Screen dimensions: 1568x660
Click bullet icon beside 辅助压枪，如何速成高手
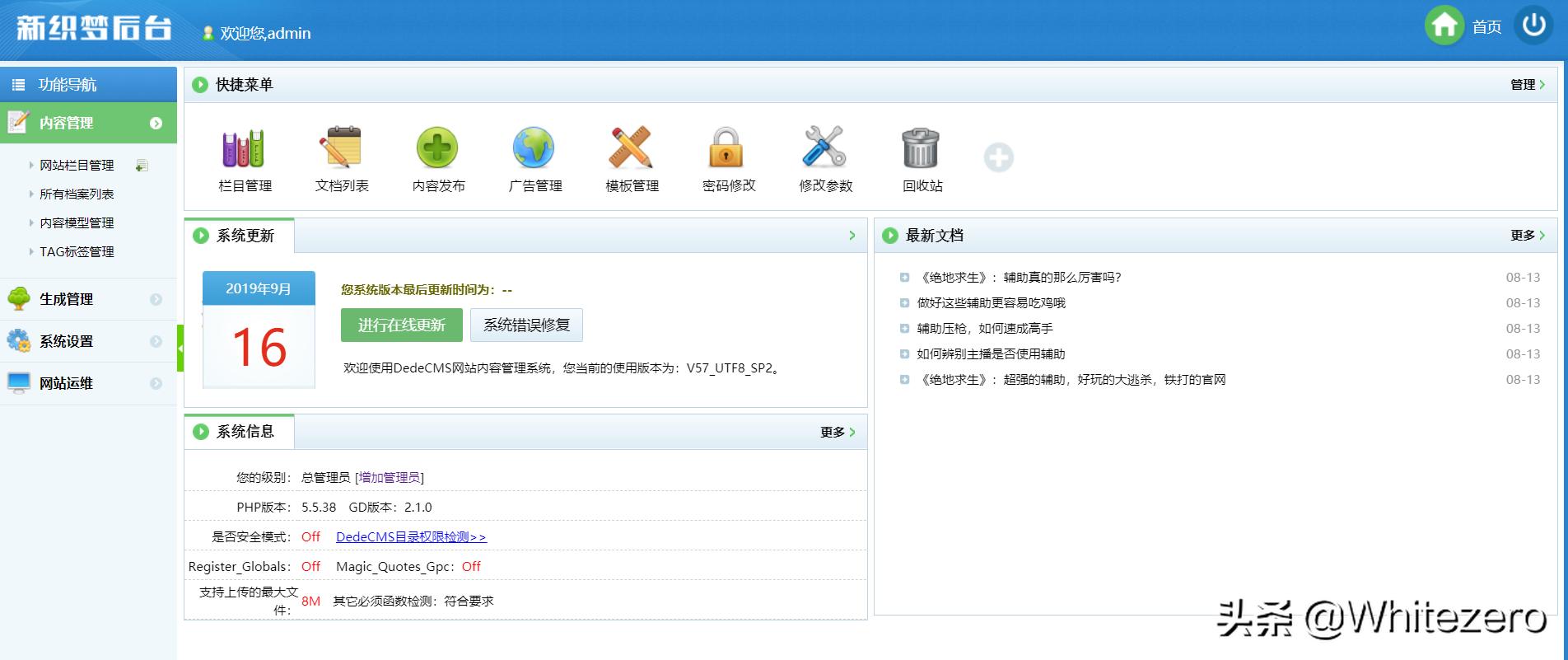(904, 329)
